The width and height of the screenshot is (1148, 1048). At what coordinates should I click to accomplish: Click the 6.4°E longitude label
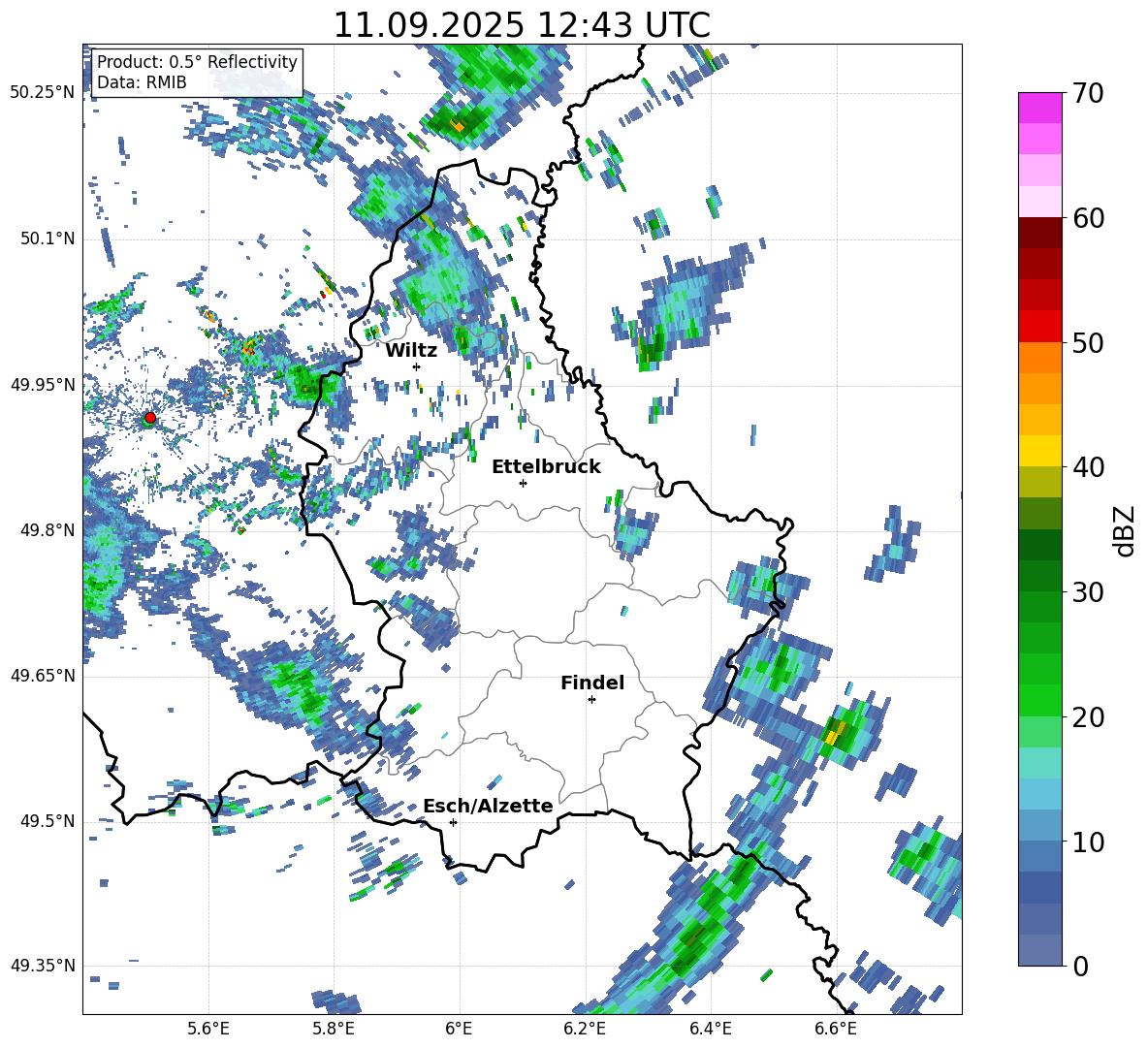(x=710, y=1029)
